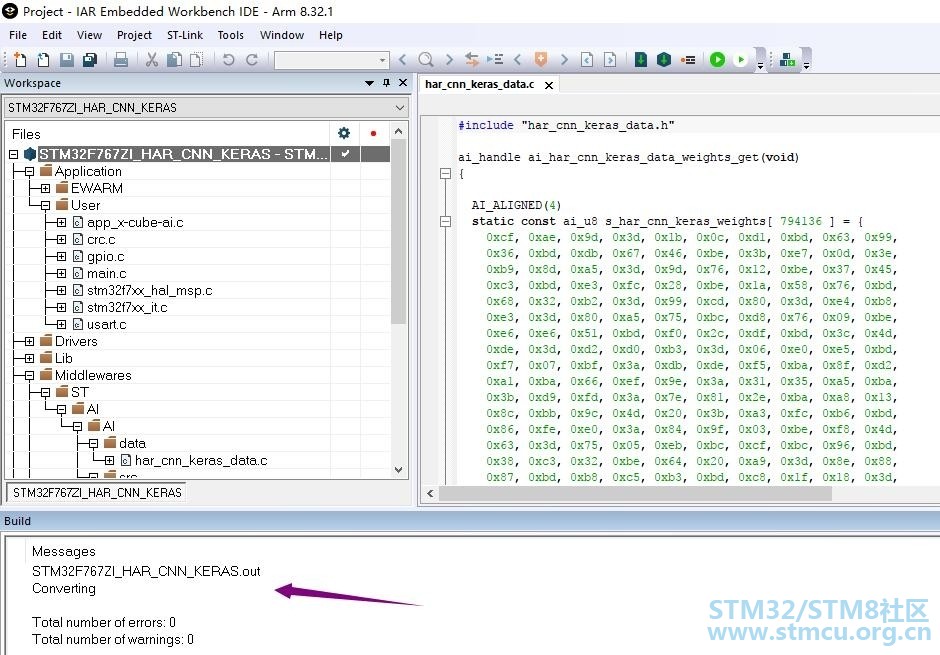
Task: Click the green chip icon at toolbar right end
Action: point(787,59)
